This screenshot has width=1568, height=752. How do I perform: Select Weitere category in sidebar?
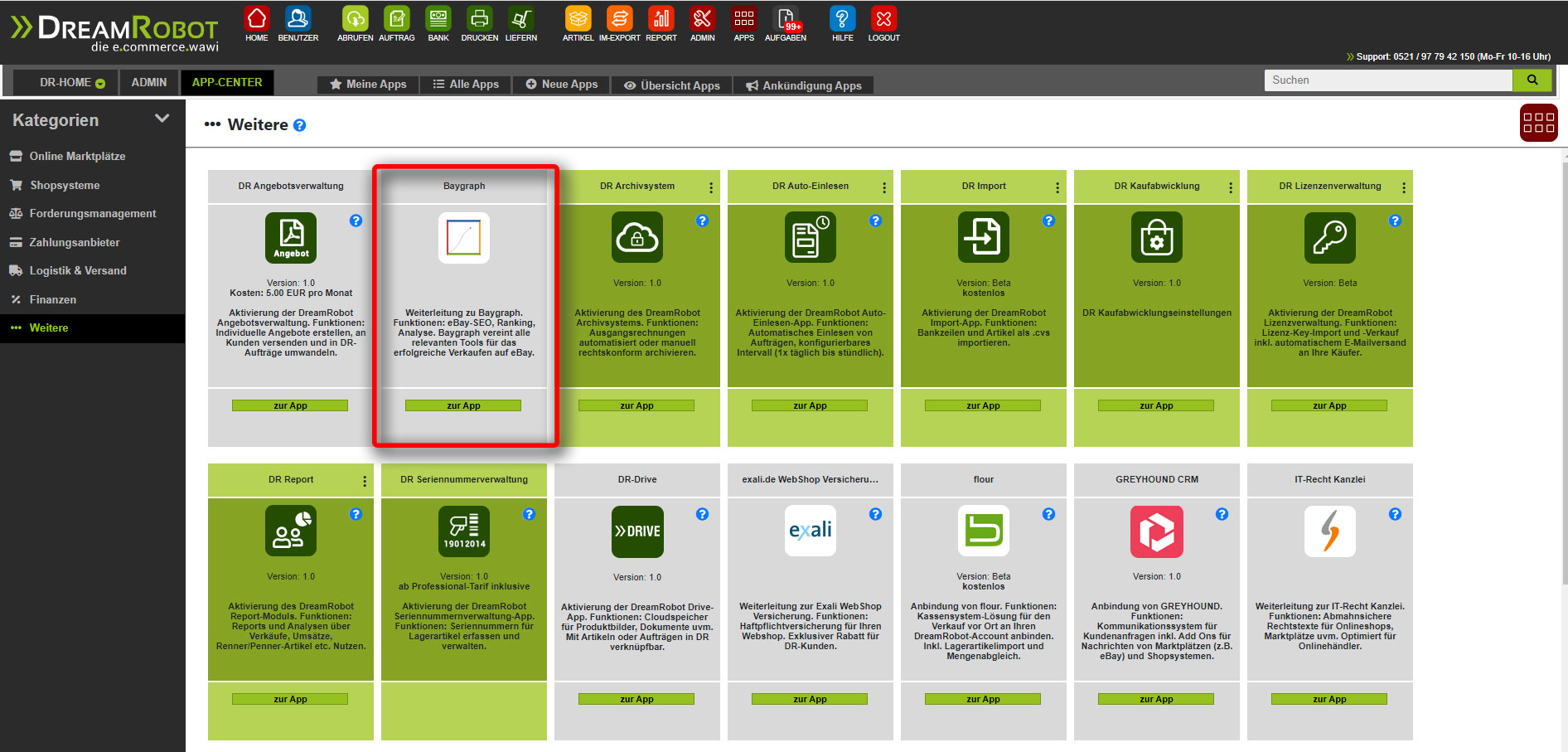[x=93, y=327]
